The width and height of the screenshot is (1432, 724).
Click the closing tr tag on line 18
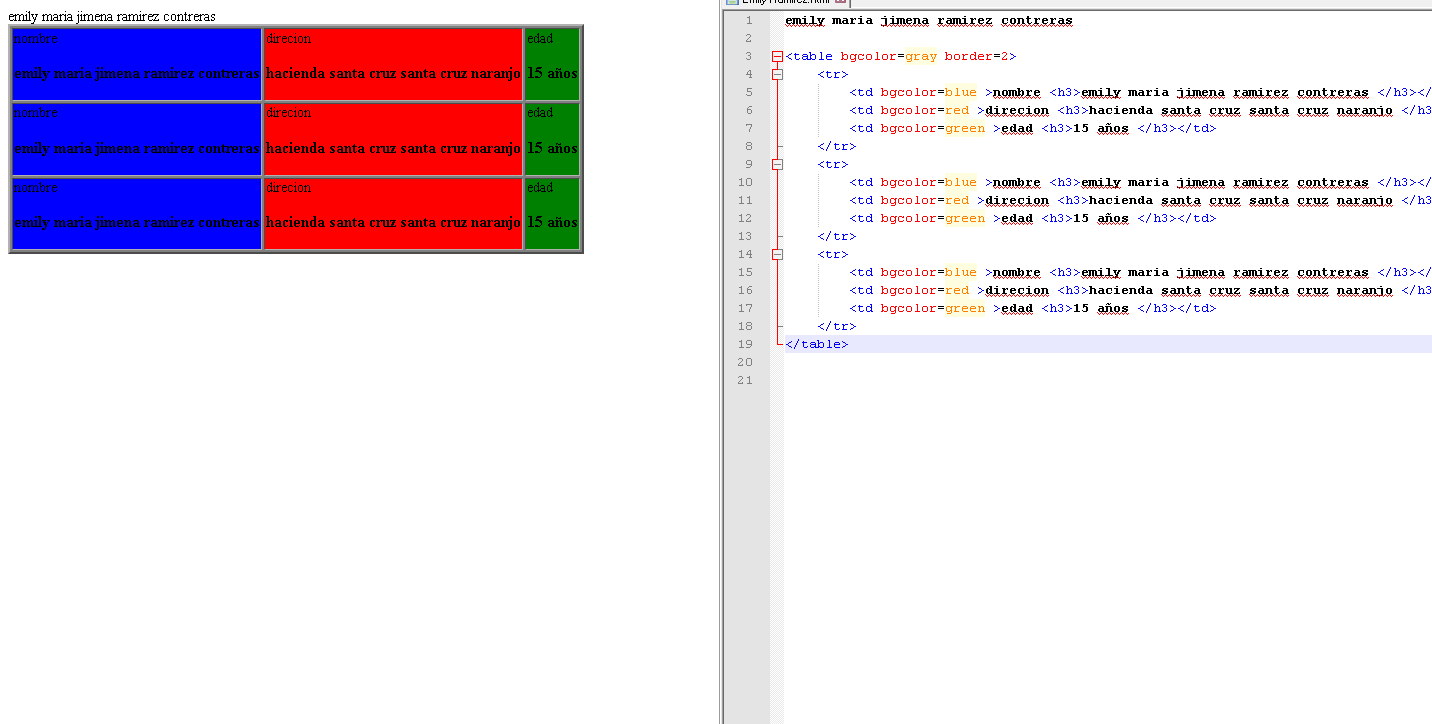(x=836, y=327)
